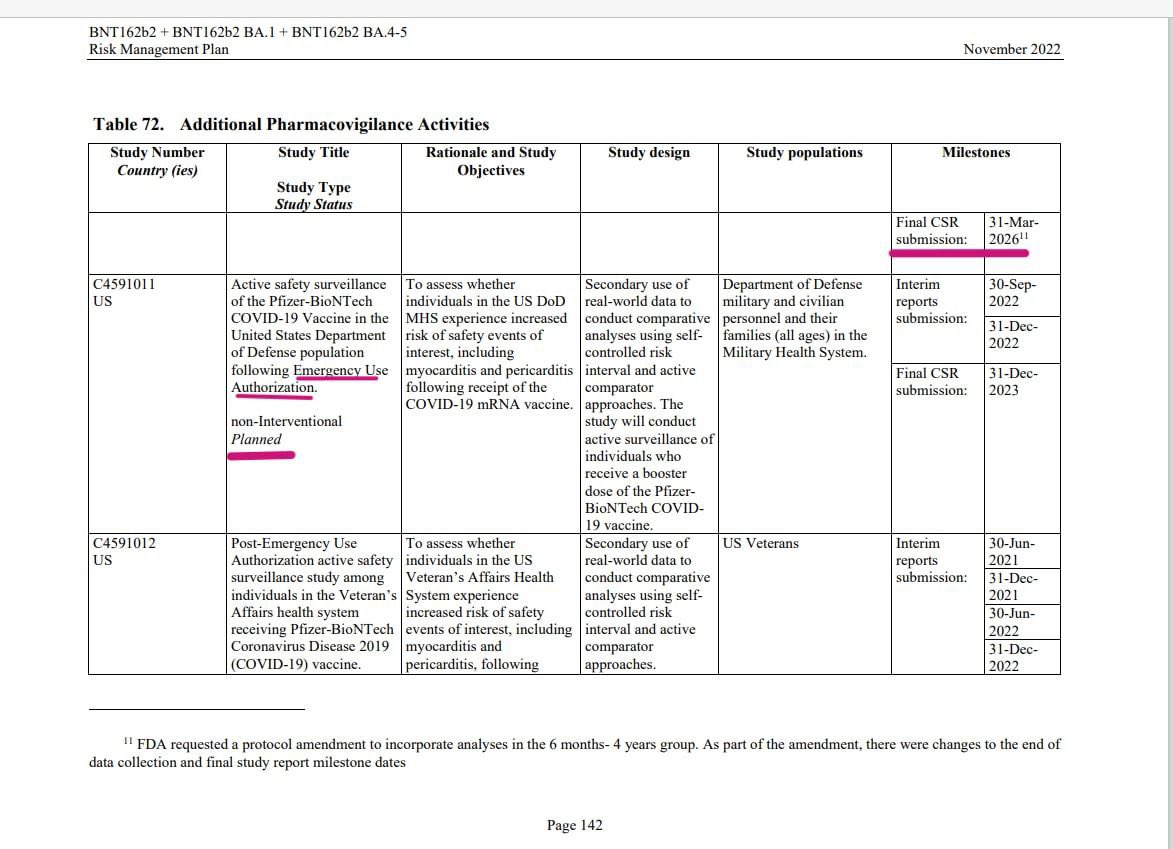
Task: Click 'receive a booster' in the study design
Action: 635,473
